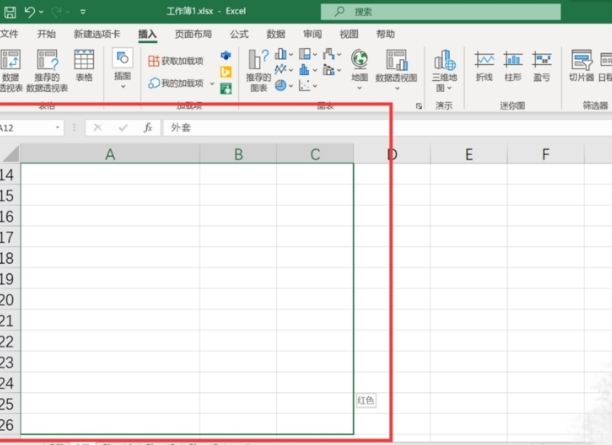The width and height of the screenshot is (612, 445).
Task: Open the Insert Function fx dialog
Action: click(148, 128)
